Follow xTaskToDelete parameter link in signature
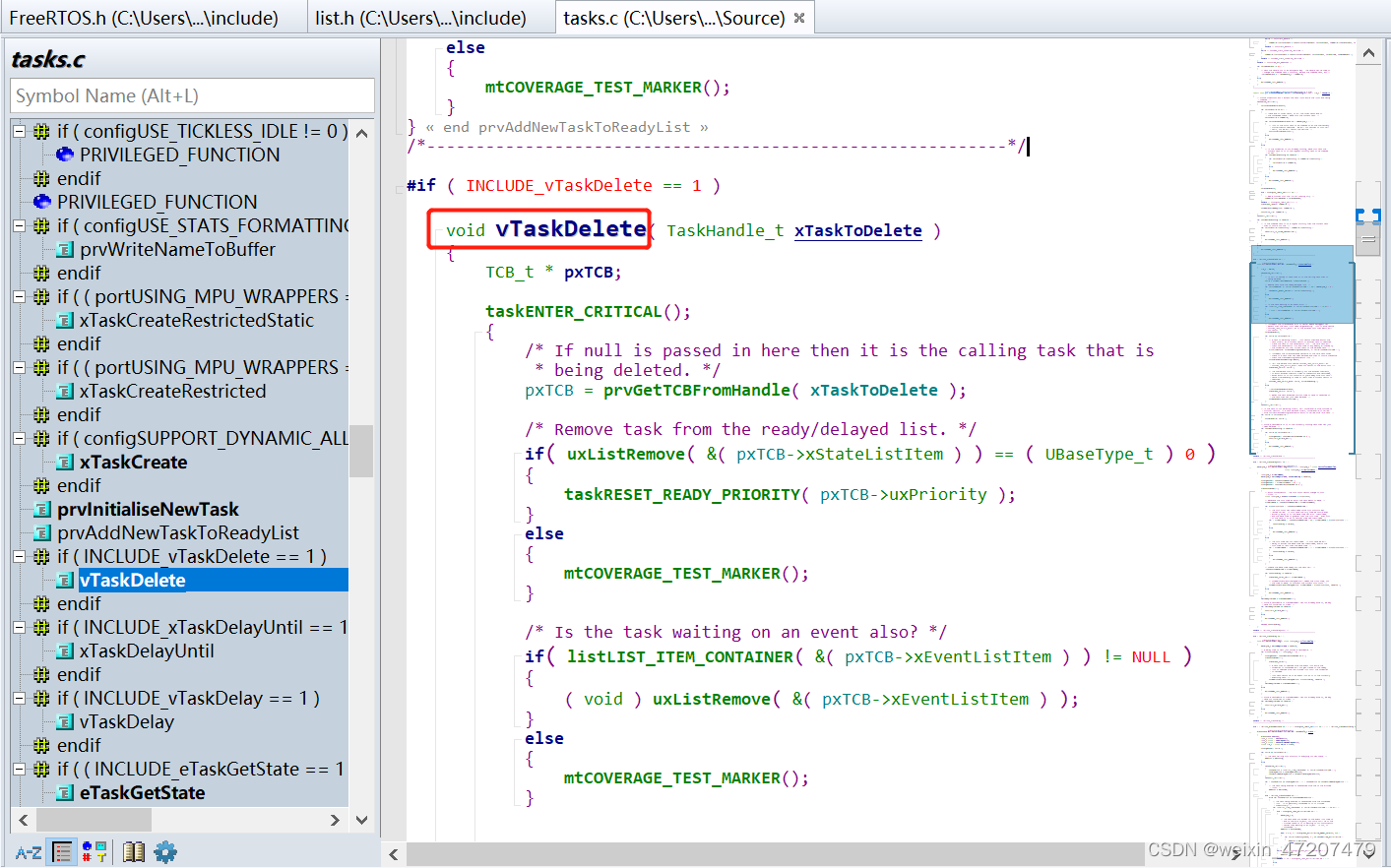Viewport: 1391px width, 868px height. 858,230
